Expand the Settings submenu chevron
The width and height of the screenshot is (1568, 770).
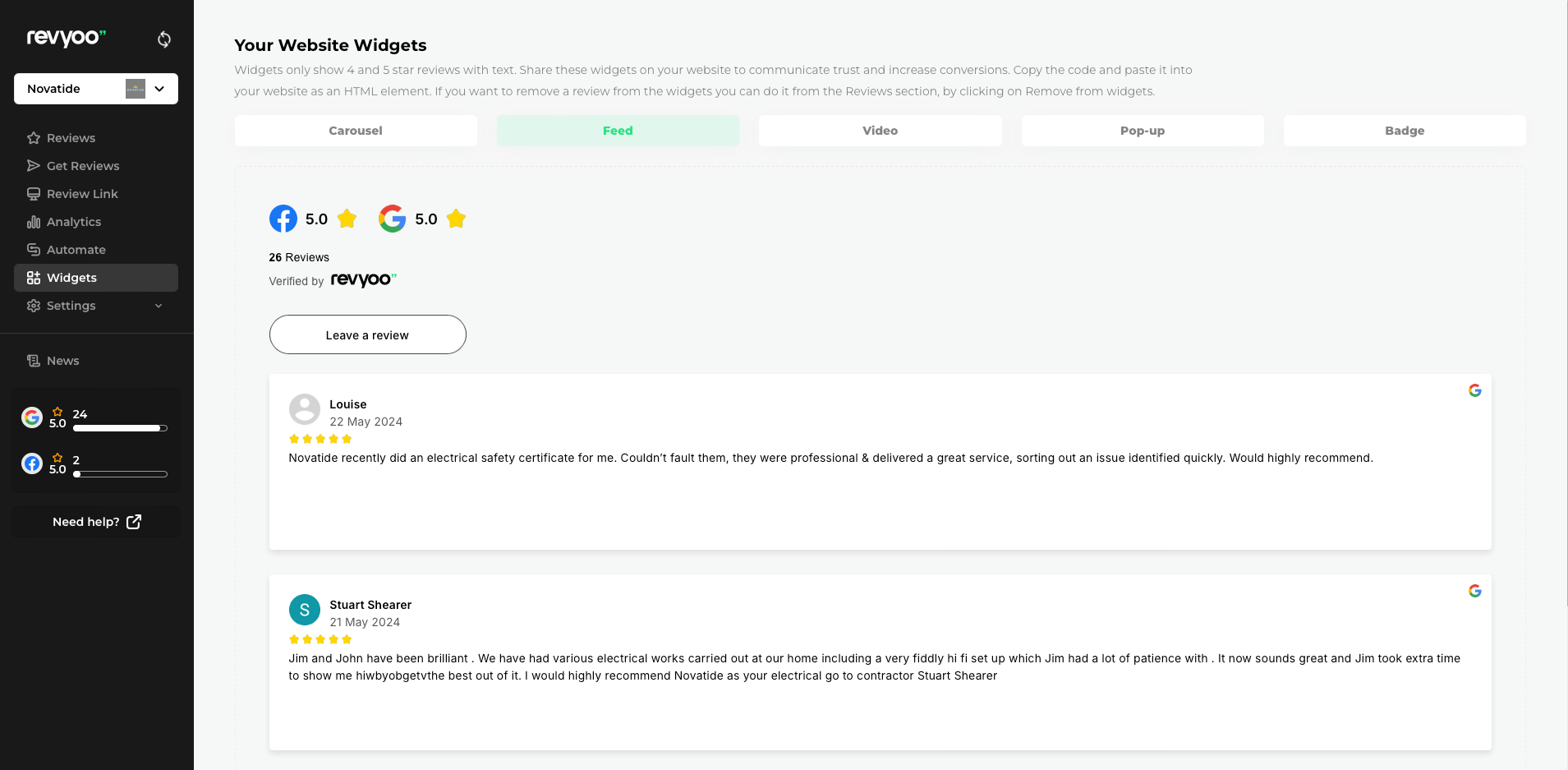159,306
